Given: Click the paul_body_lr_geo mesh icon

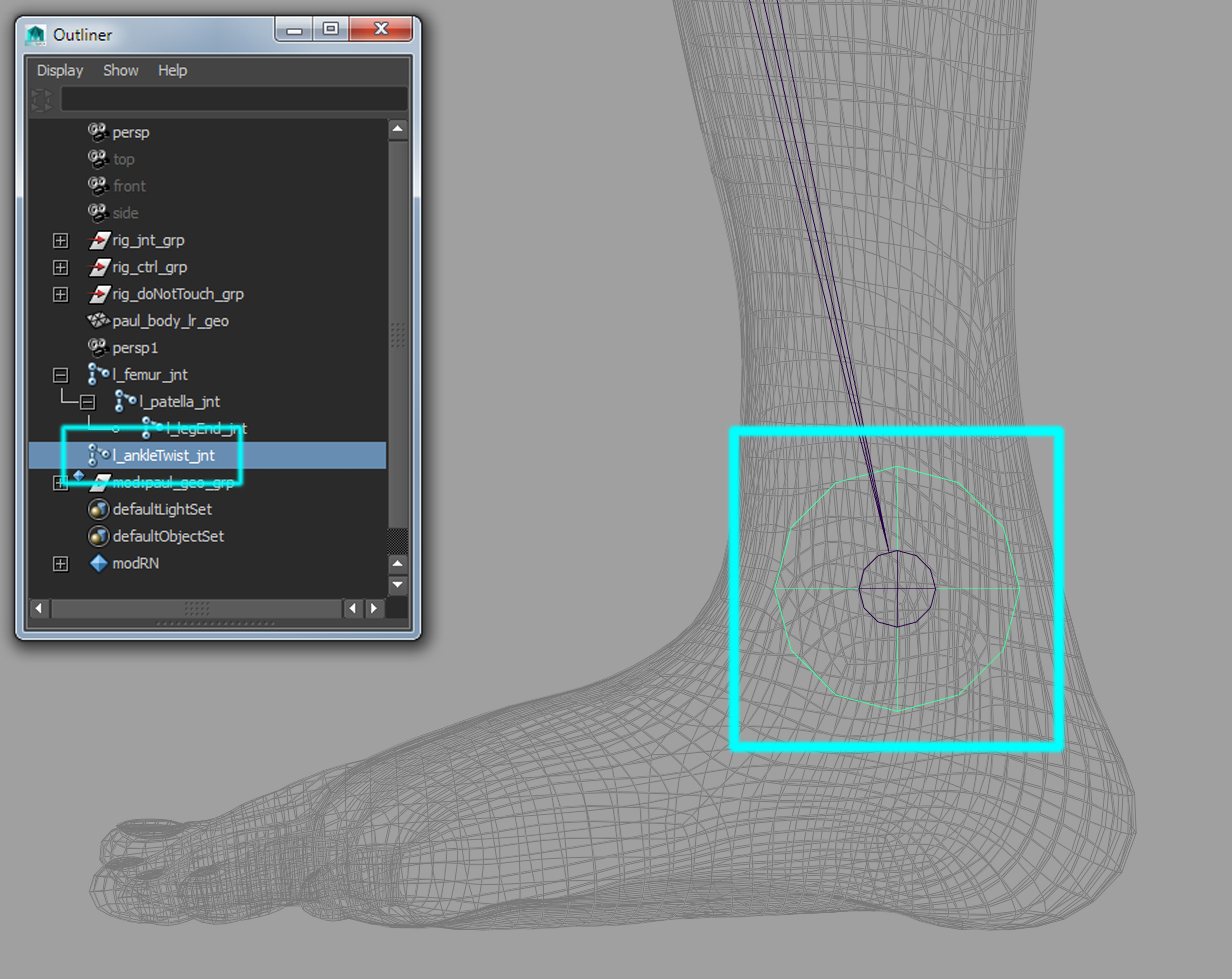Looking at the screenshot, I should [x=98, y=321].
